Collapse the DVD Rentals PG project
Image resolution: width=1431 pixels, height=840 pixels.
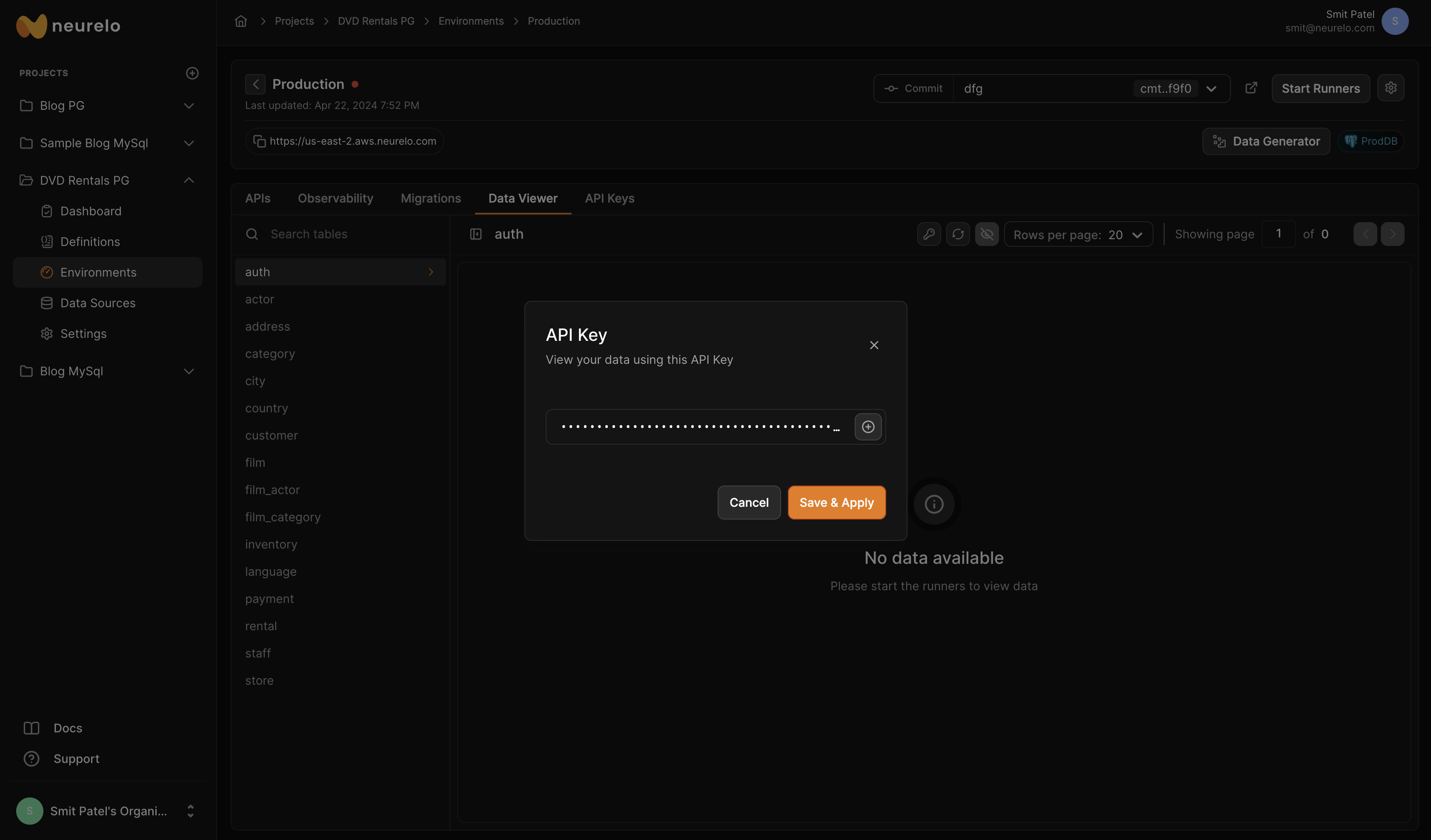[x=189, y=180]
